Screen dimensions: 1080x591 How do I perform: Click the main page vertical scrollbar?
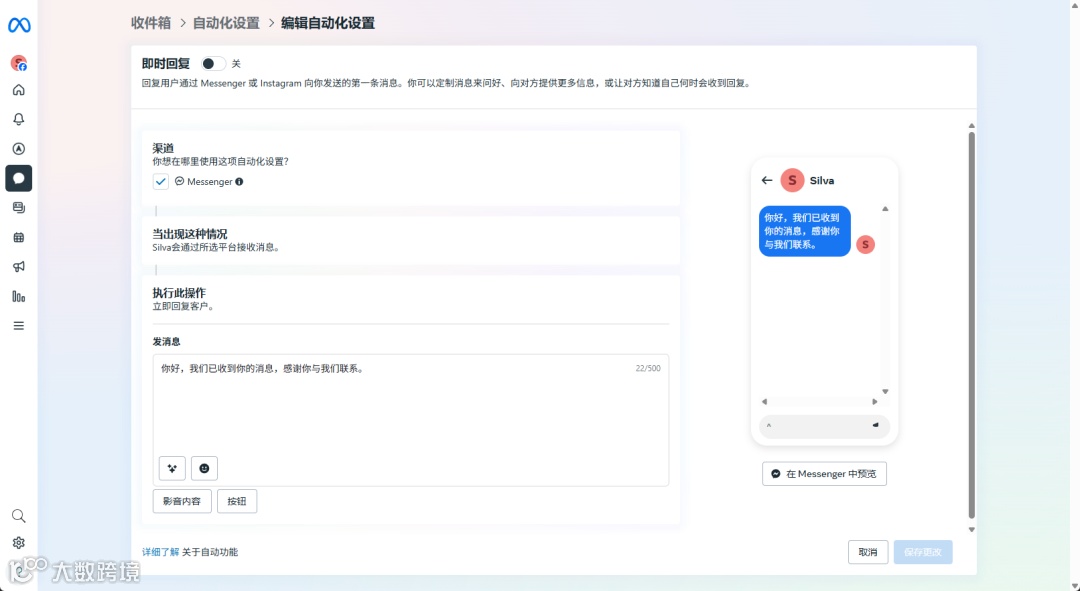coord(972,324)
